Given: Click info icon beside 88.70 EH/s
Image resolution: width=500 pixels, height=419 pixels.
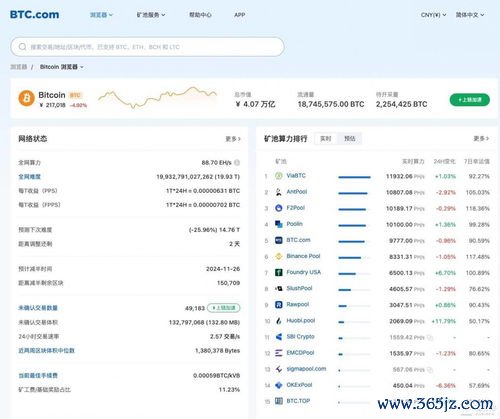Looking at the screenshot, I should pos(237,163).
